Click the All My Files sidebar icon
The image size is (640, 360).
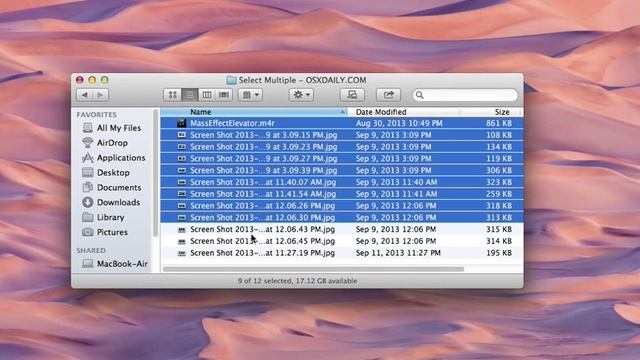87,128
